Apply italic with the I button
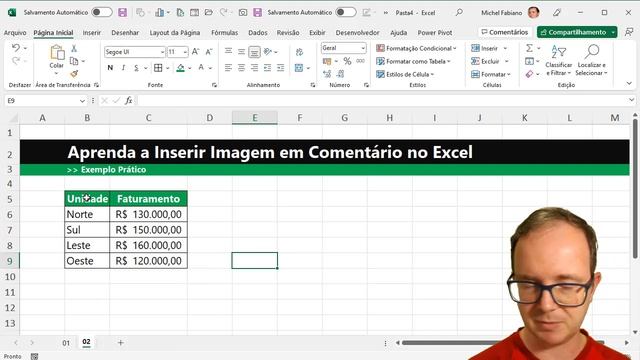Viewport: 640px width, 360px height. click(123, 68)
